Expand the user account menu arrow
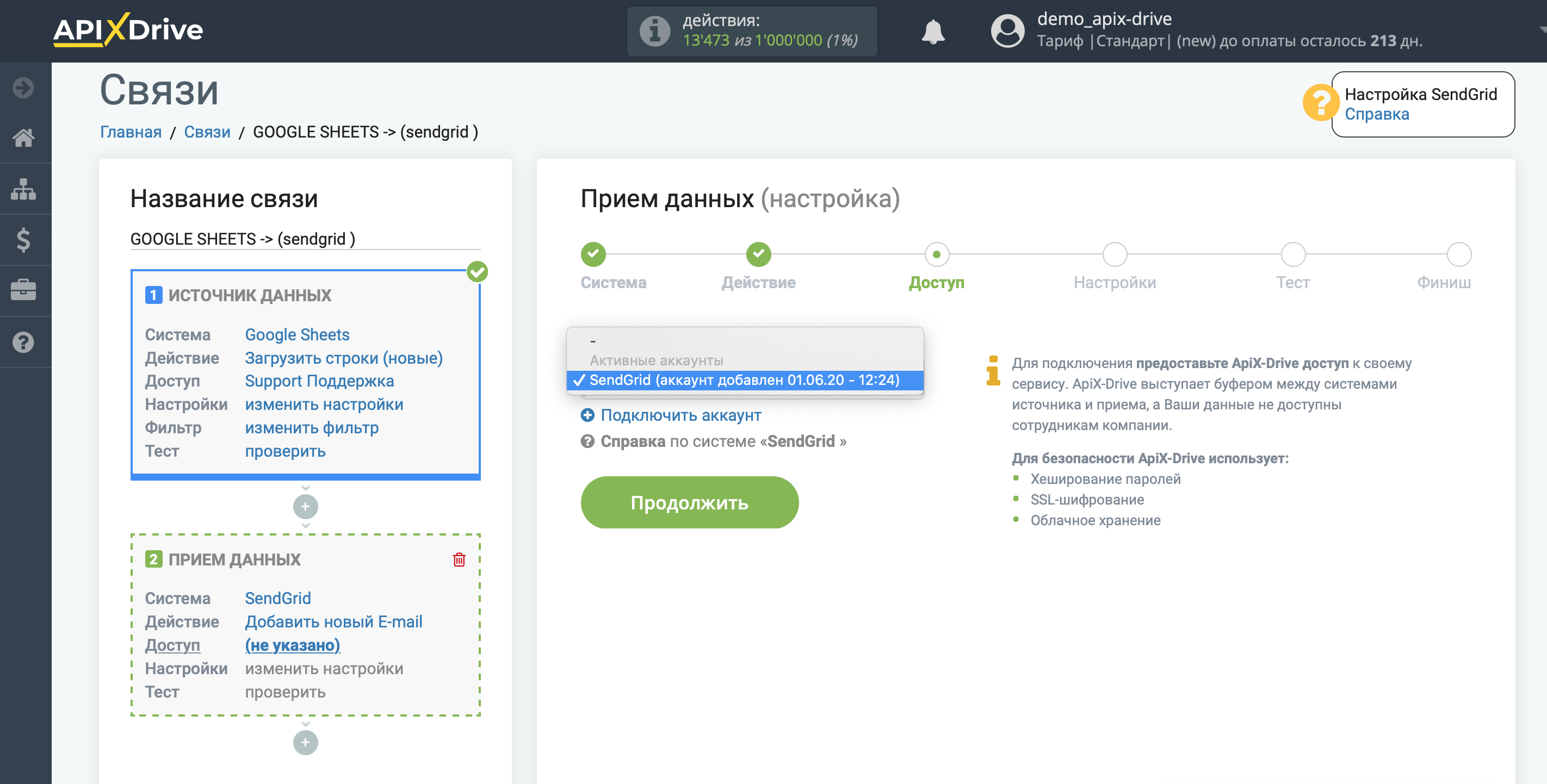This screenshot has width=1547, height=784. pyautogui.click(x=1542, y=29)
